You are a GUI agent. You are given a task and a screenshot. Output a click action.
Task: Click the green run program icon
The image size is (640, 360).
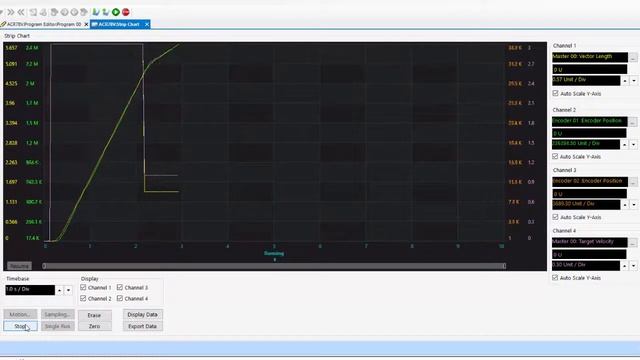tap(116, 12)
